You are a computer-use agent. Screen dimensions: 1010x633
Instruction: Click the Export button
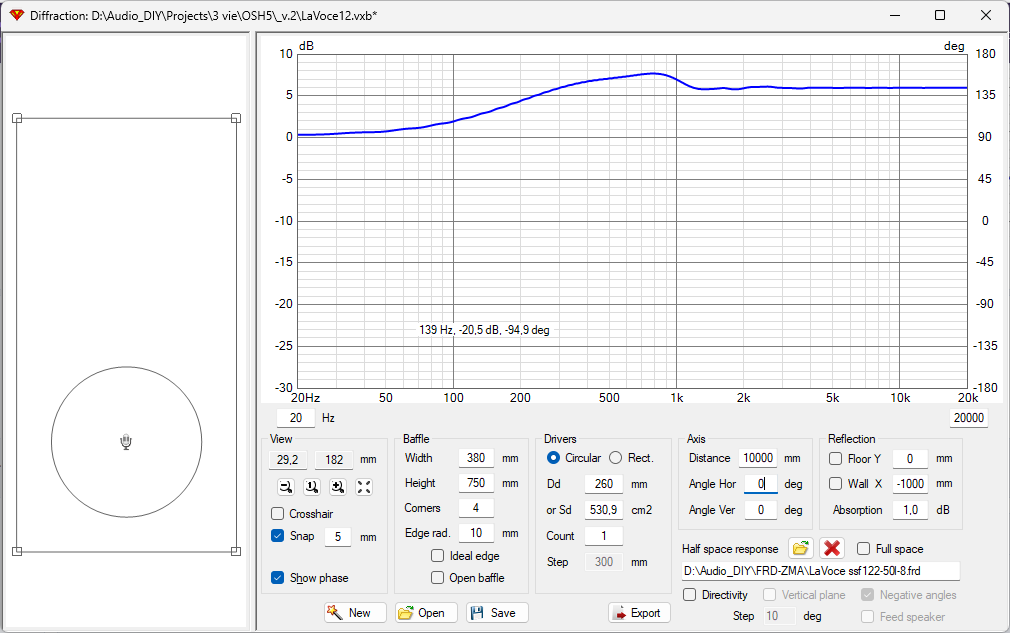click(x=639, y=612)
